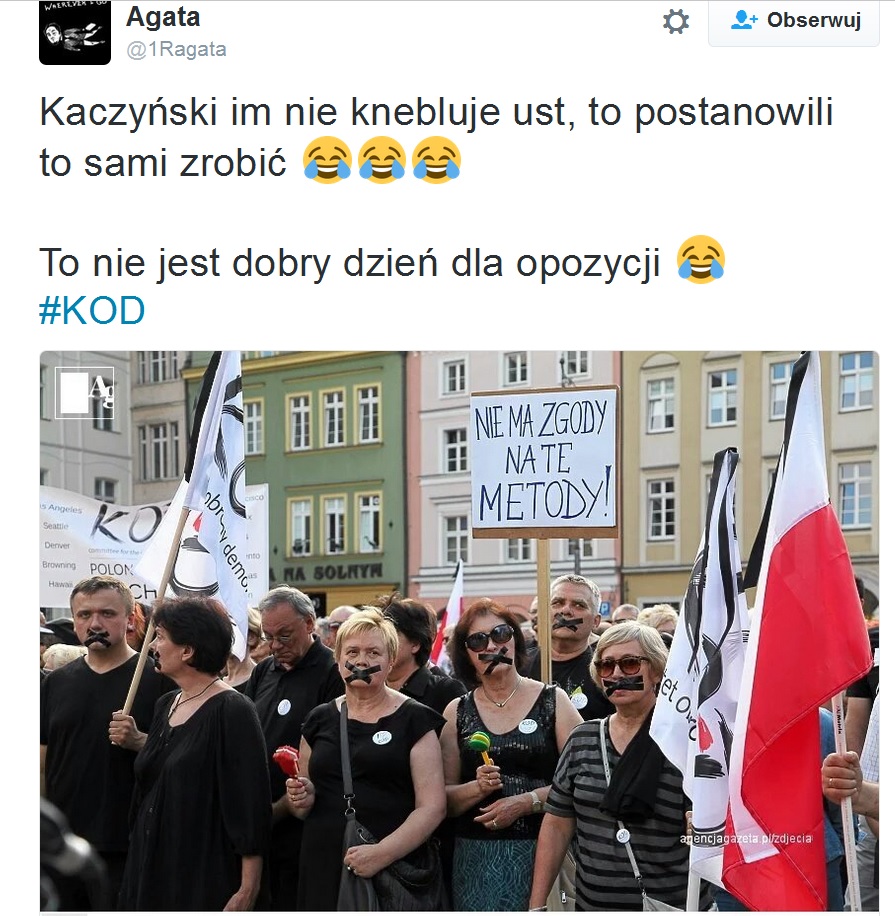895x916 pixels.
Task: Click the agencjagazeta.pl/zdjecia watermark
Action: pos(746,838)
